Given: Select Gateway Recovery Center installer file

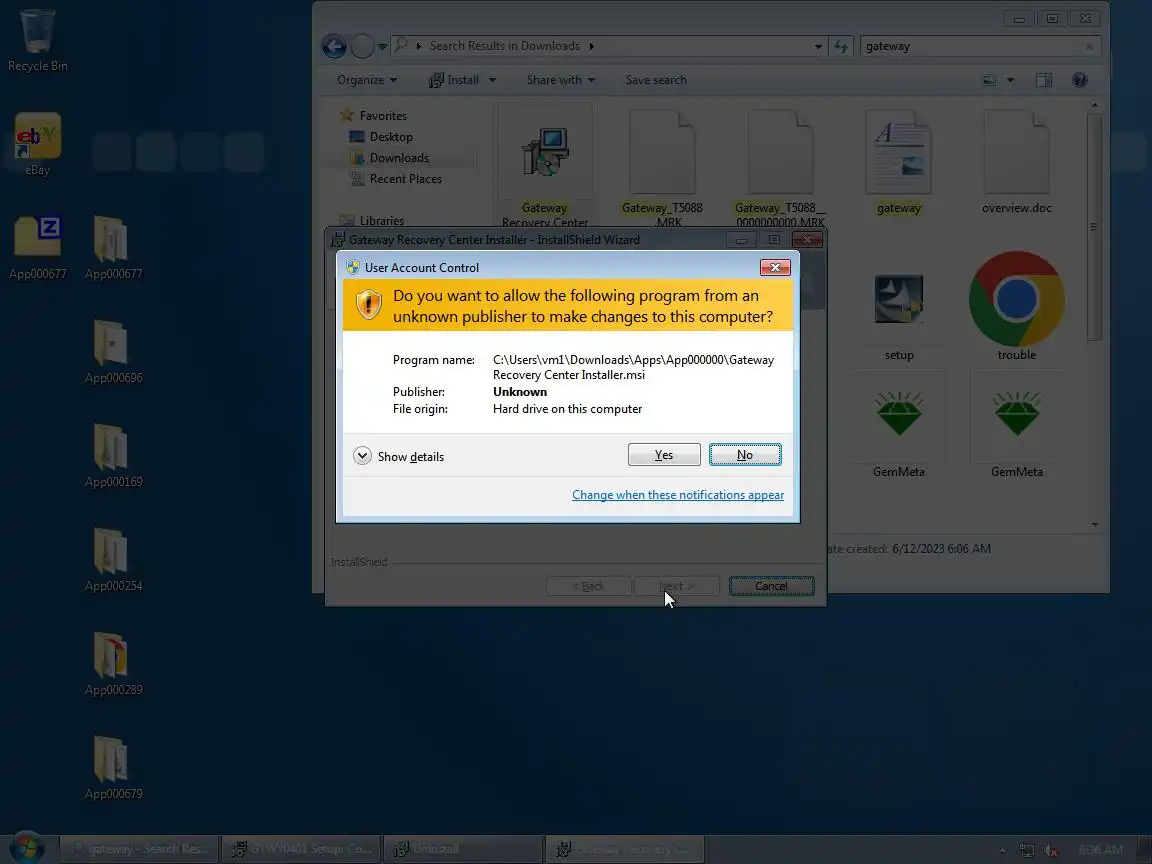Looking at the screenshot, I should (x=544, y=166).
